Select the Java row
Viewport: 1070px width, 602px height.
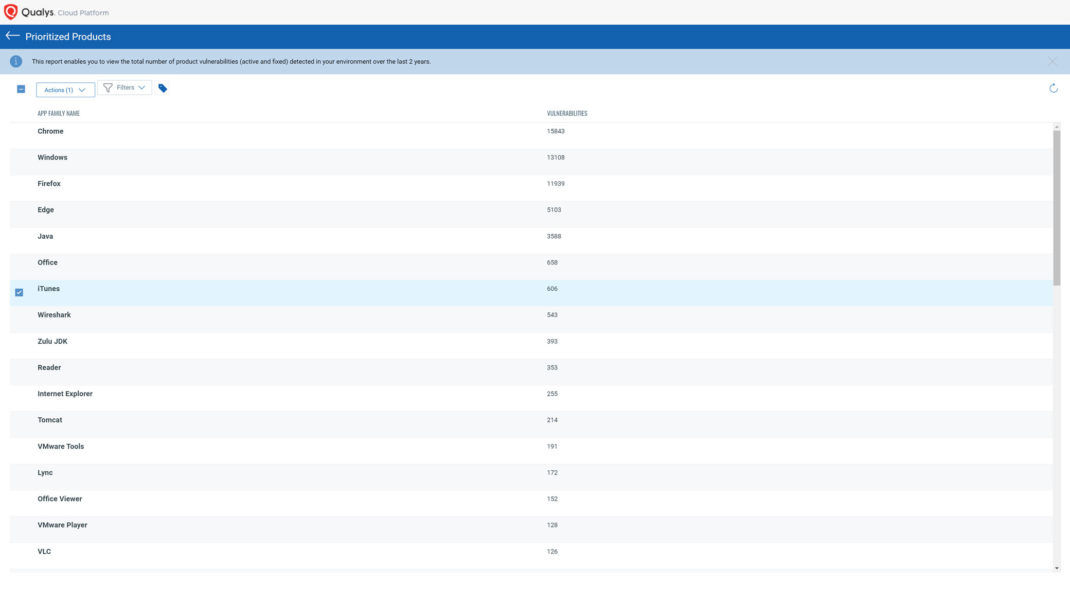pyautogui.click(x=531, y=241)
